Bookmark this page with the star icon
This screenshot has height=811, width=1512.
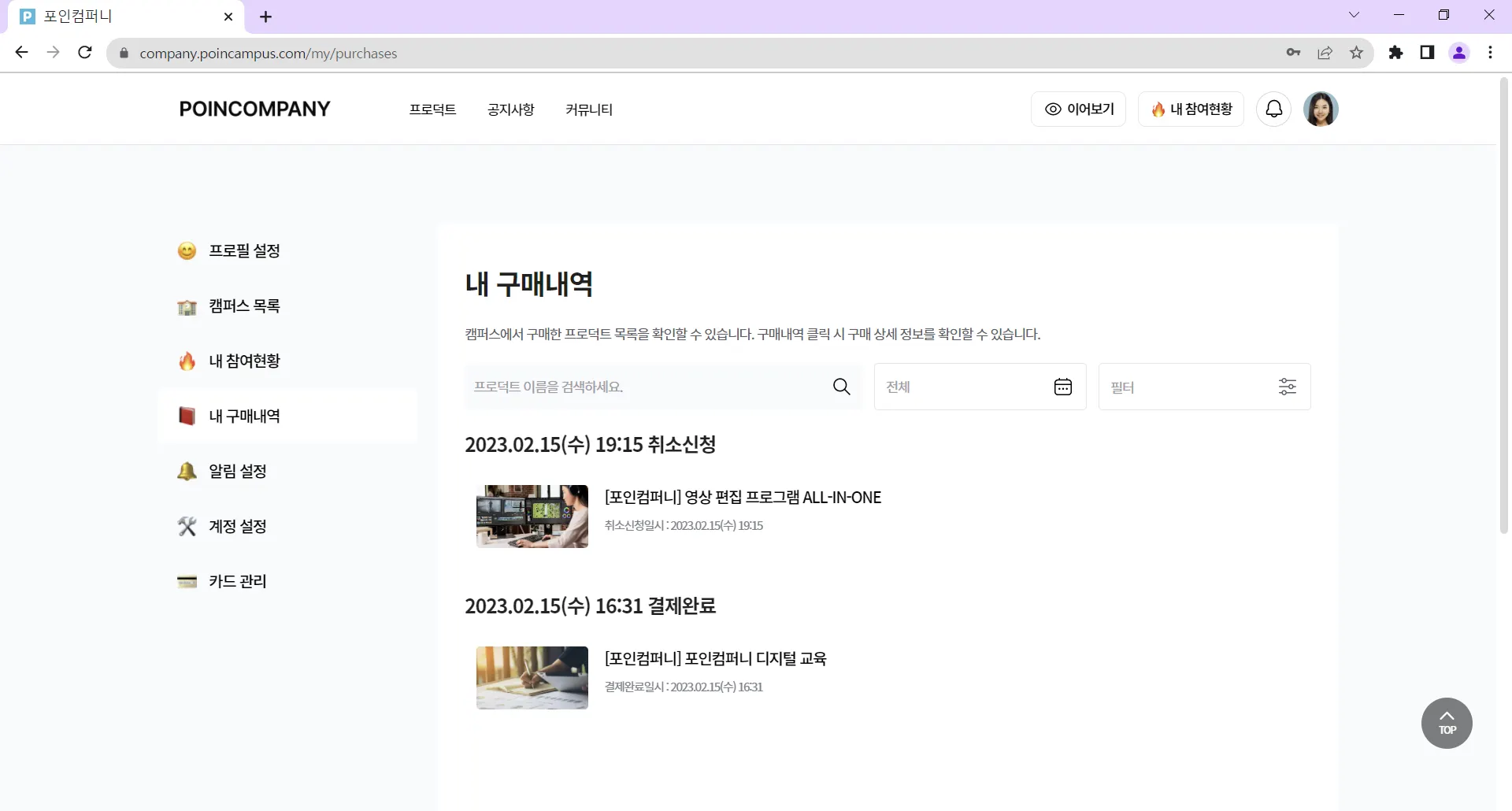click(x=1356, y=53)
